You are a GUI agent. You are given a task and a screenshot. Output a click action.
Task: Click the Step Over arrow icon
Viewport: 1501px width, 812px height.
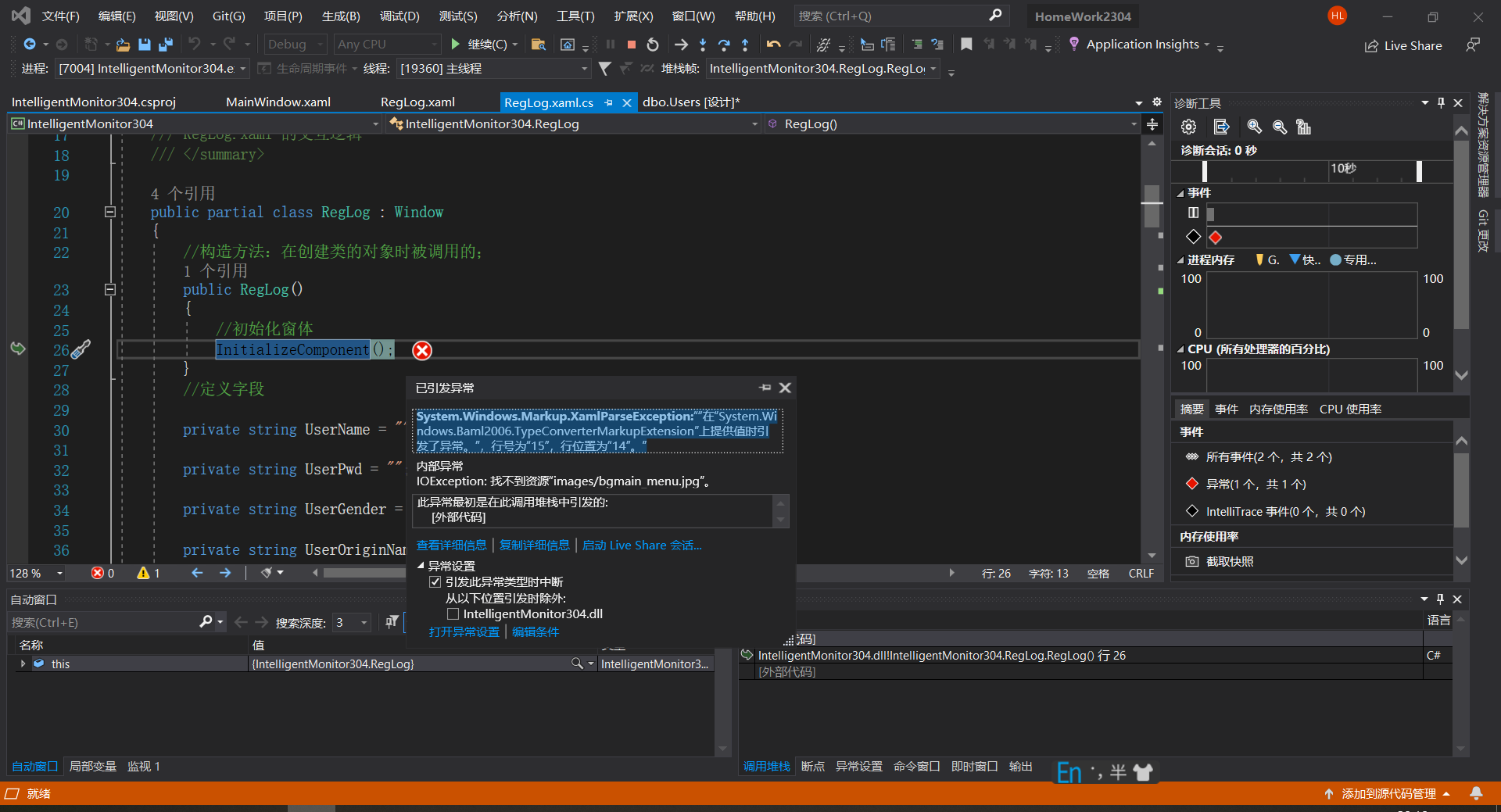(724, 45)
